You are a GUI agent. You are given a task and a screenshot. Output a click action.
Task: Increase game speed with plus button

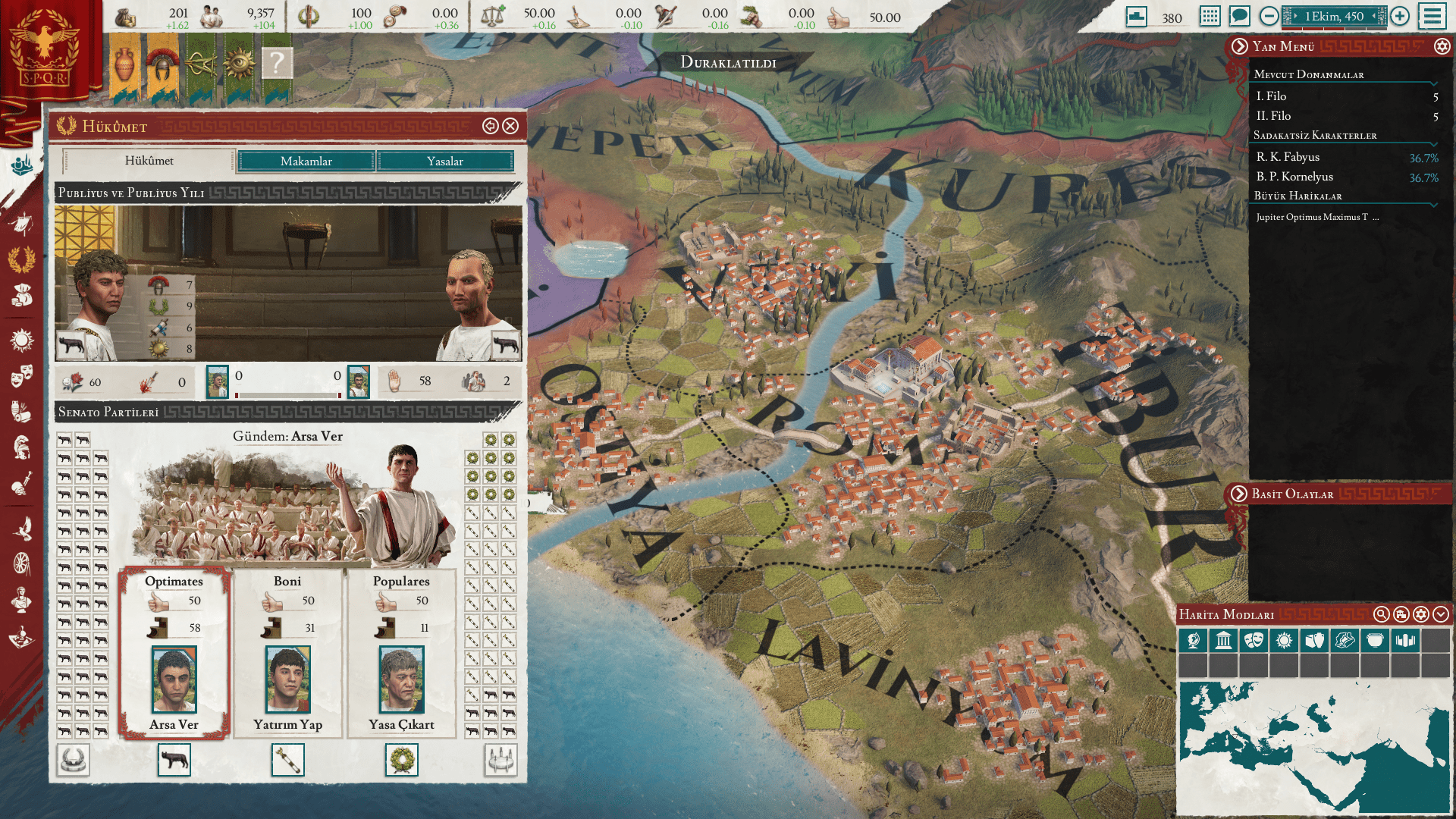pyautogui.click(x=1400, y=16)
